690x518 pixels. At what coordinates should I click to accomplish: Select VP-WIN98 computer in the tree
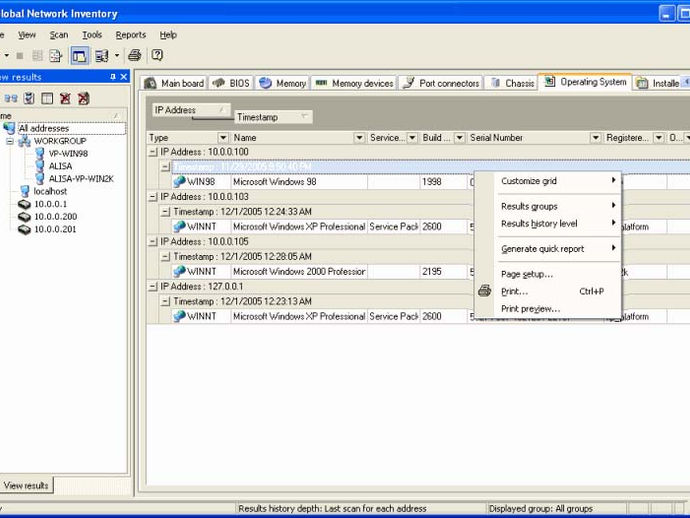point(68,154)
